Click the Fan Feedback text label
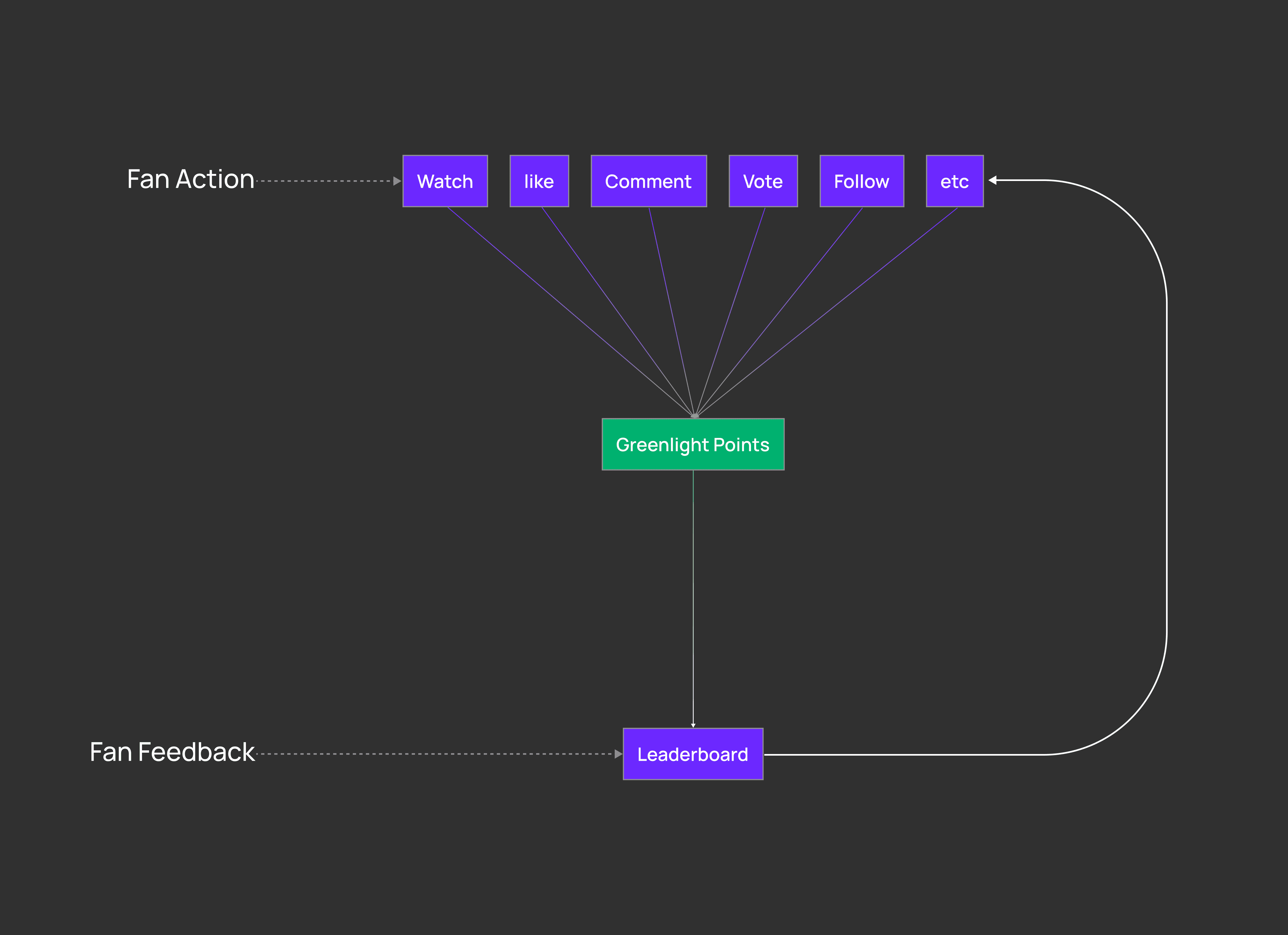The width and height of the screenshot is (1288, 935). point(172,752)
